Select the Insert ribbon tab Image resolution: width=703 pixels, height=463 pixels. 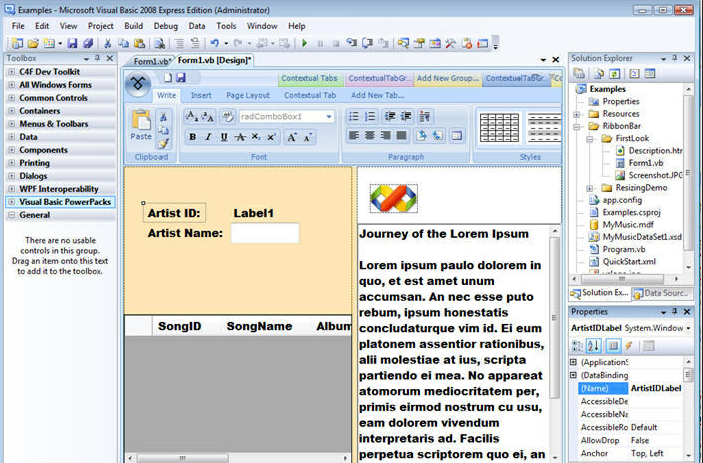click(x=201, y=95)
